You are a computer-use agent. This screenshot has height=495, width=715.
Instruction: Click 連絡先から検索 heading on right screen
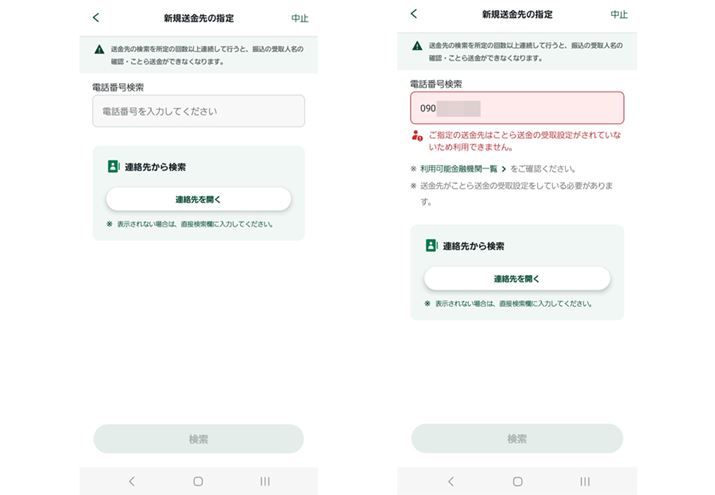coord(473,246)
